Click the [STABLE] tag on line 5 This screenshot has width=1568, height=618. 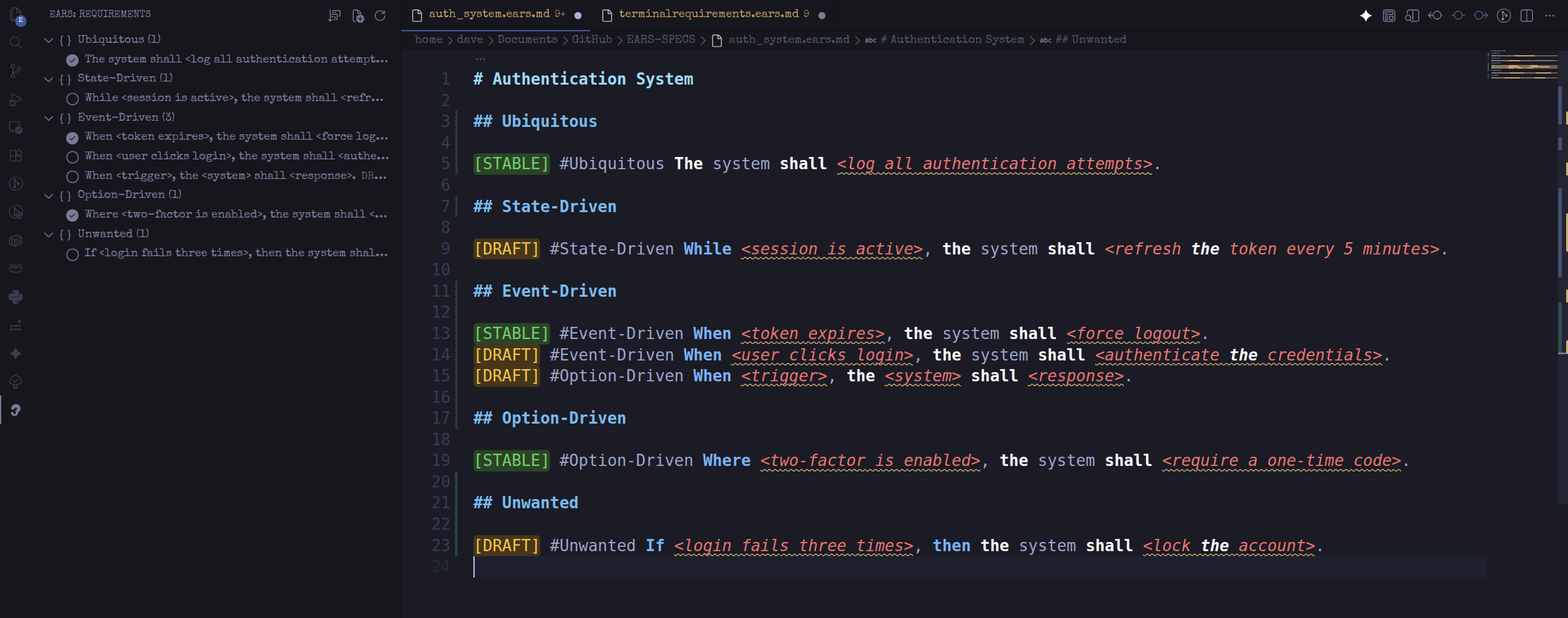(511, 164)
